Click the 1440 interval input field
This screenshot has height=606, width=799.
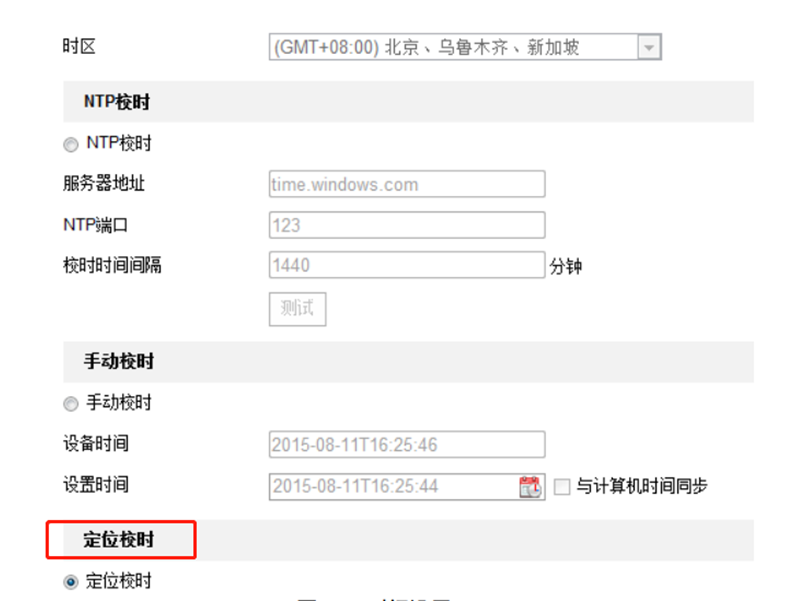[x=407, y=265]
